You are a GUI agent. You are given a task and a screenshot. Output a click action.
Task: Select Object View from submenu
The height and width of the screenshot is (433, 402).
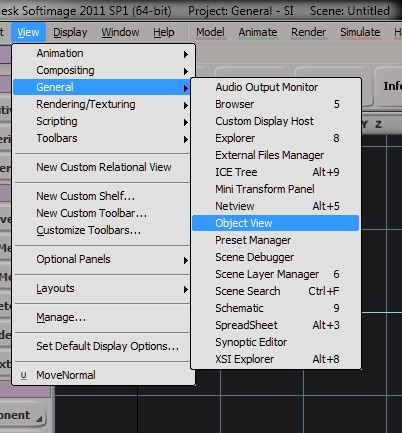pos(276,223)
